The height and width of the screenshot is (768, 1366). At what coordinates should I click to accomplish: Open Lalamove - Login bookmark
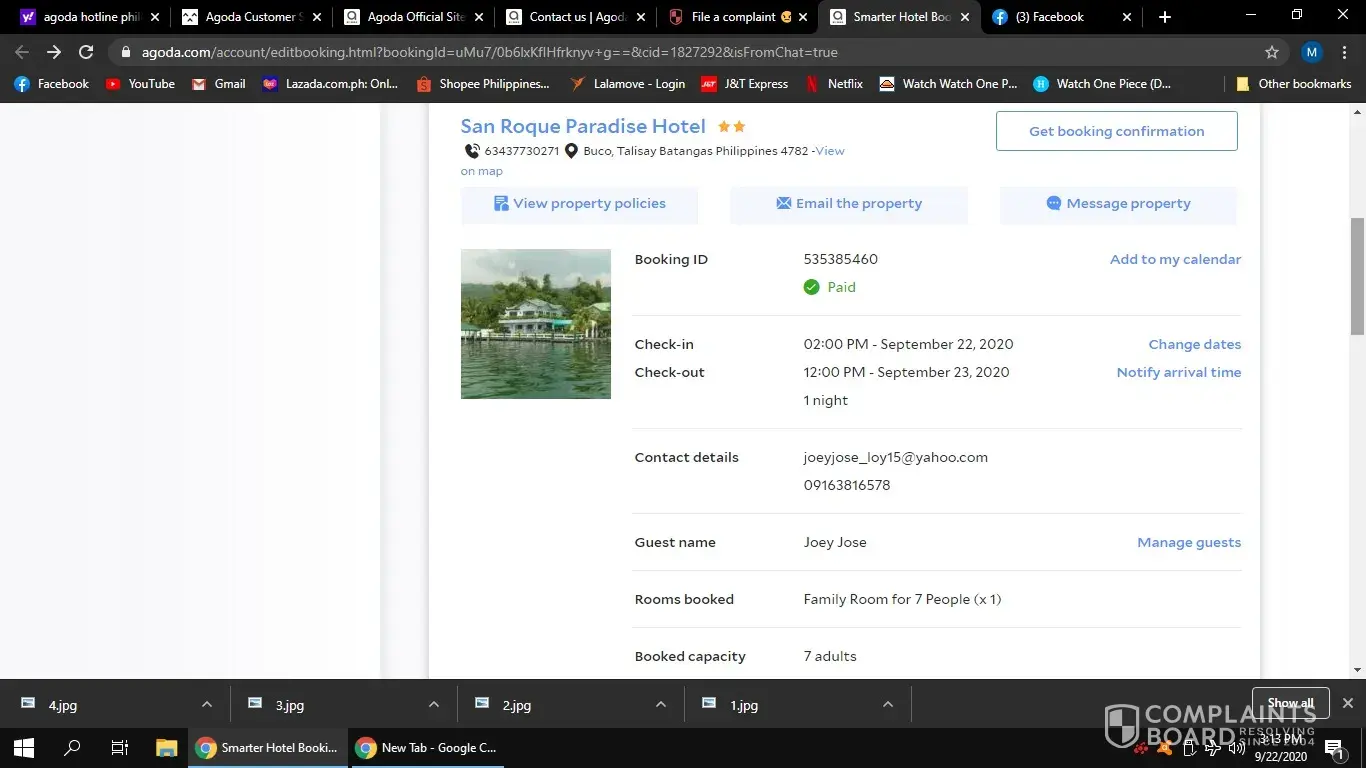(x=627, y=84)
